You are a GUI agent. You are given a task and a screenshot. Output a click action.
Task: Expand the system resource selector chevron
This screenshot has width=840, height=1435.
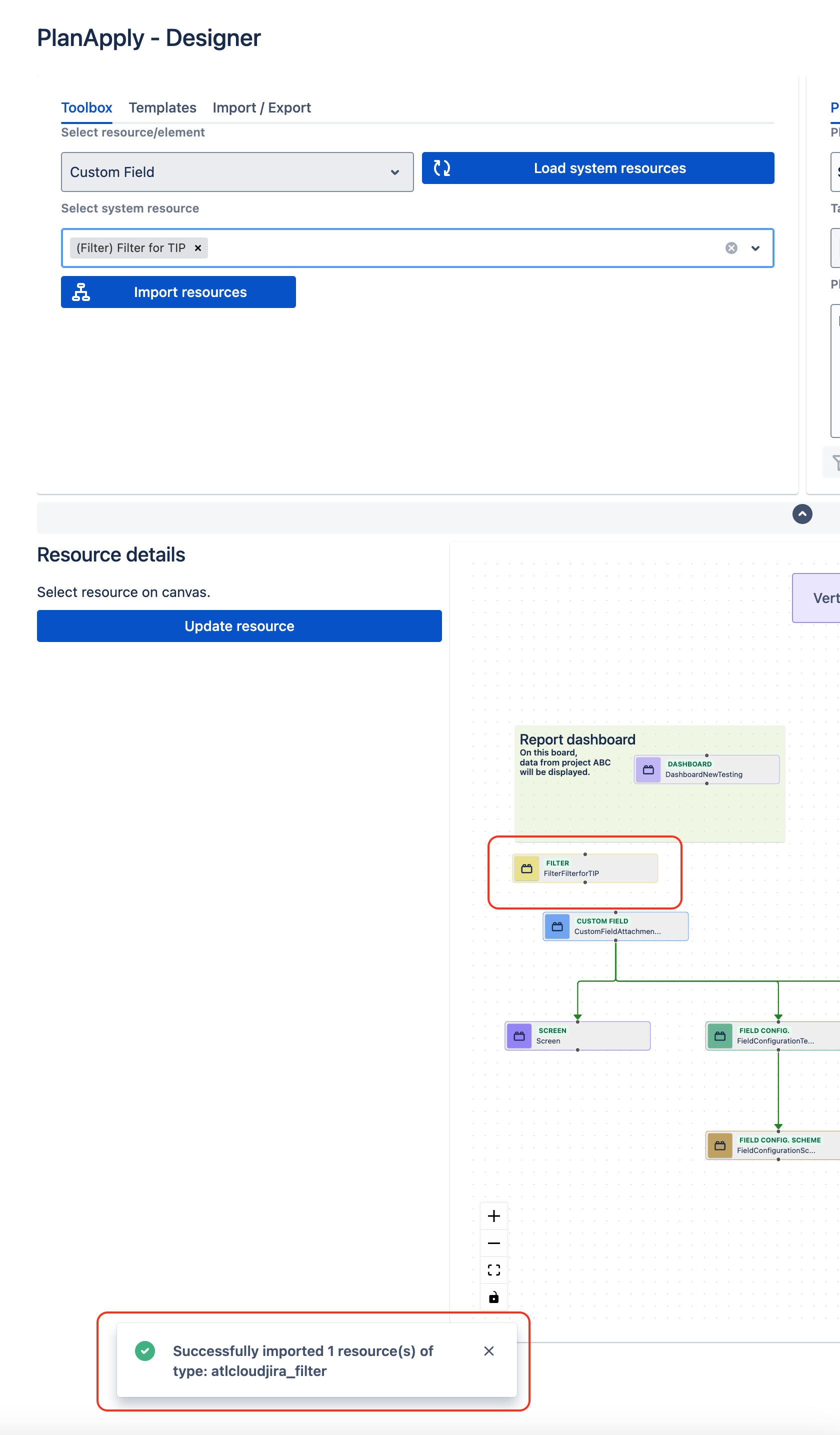pos(755,248)
